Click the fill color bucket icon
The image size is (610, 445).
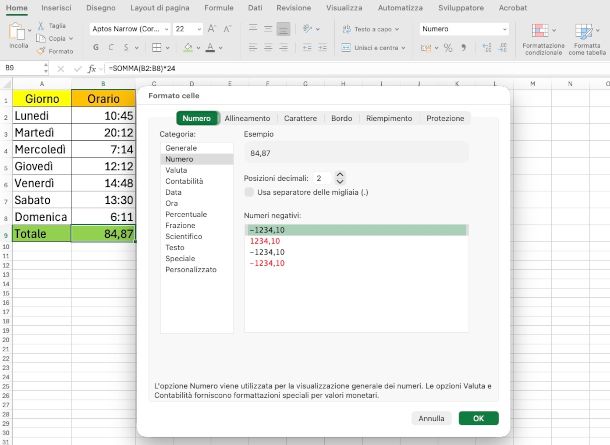click(x=188, y=47)
